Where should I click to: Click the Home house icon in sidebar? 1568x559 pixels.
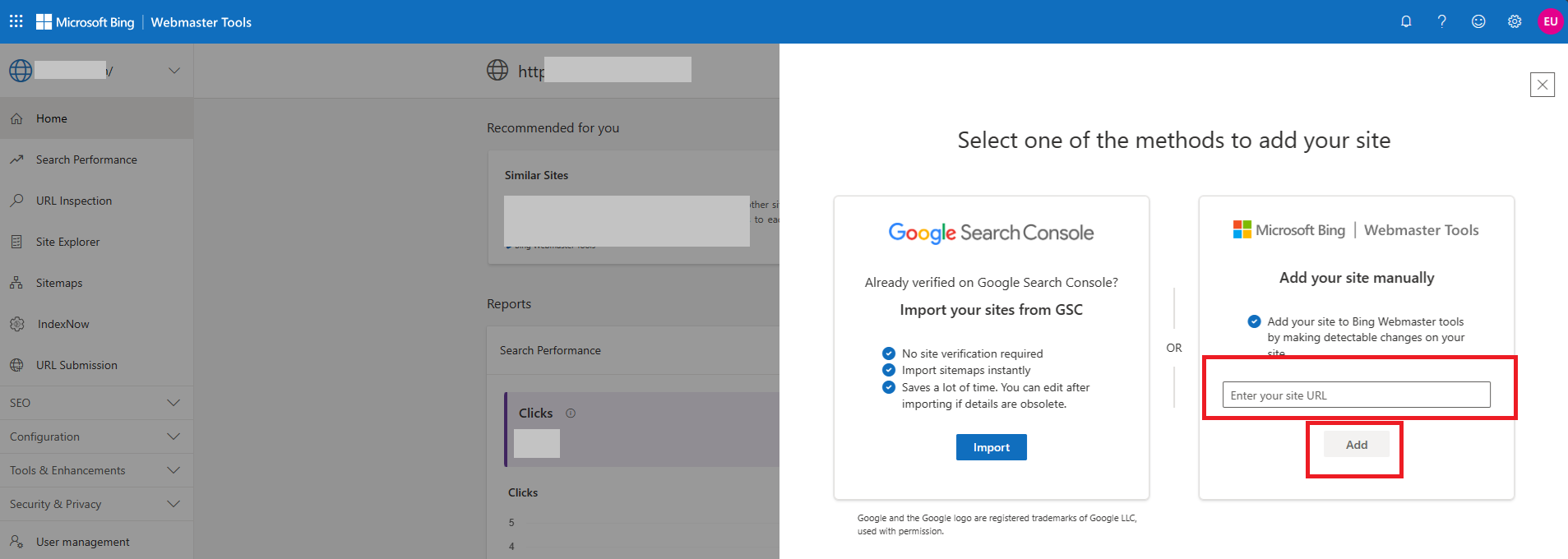click(x=16, y=119)
